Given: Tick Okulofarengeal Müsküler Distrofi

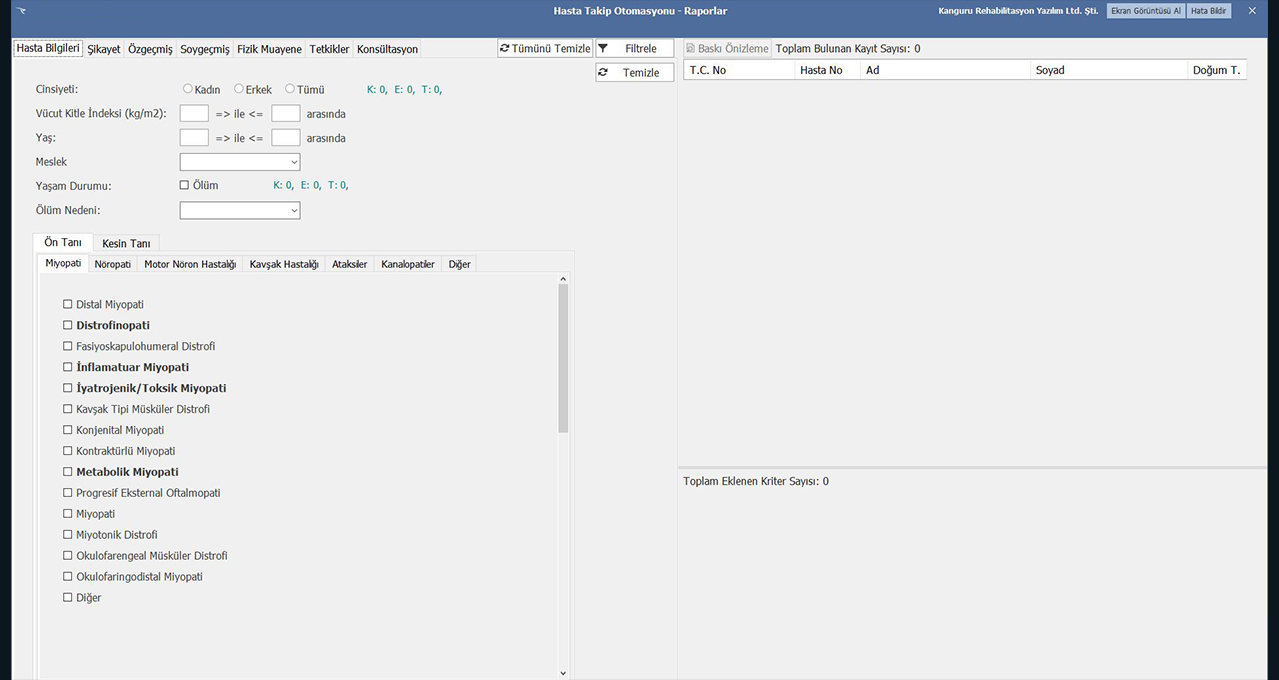Looking at the screenshot, I should [68, 556].
